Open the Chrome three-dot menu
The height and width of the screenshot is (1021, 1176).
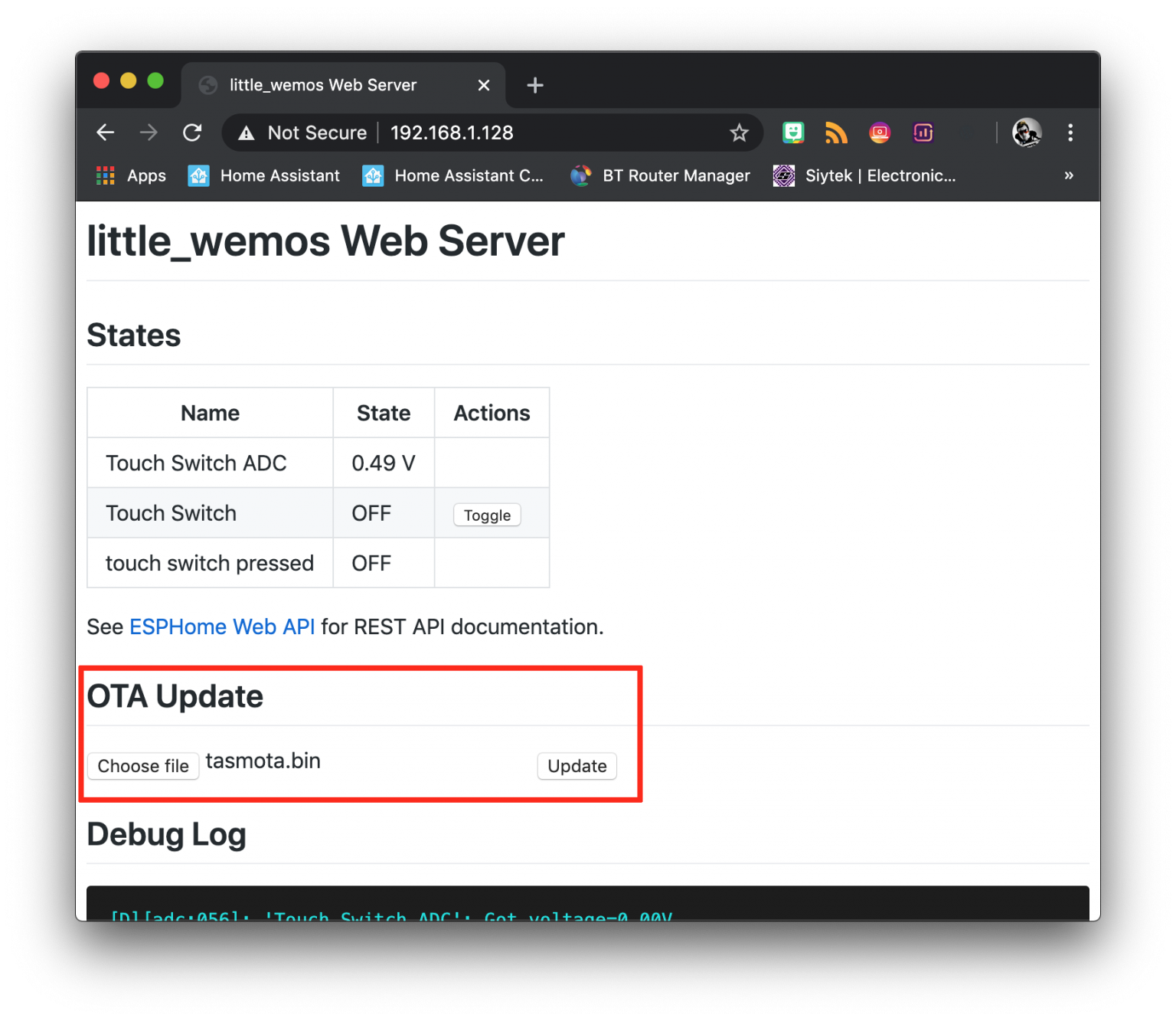[x=1070, y=133]
